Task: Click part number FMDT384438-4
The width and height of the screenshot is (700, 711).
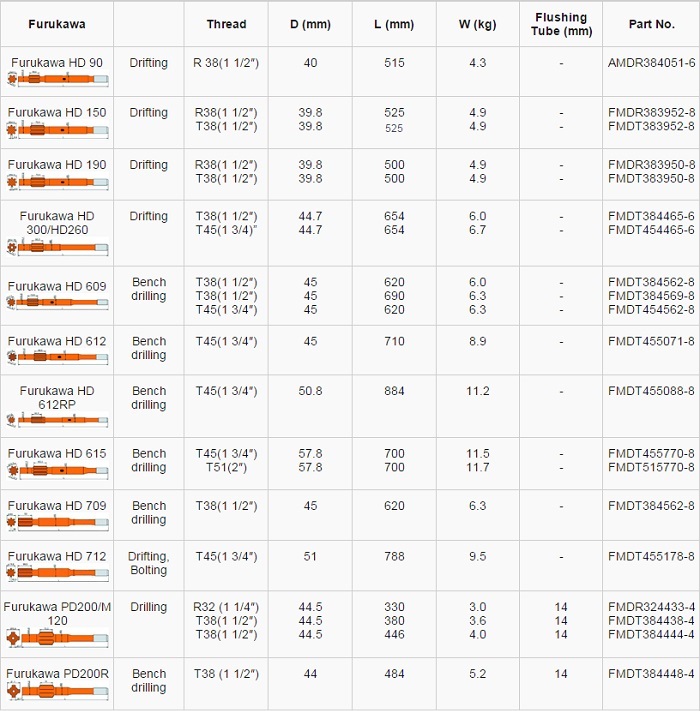Action: pyautogui.click(x=651, y=620)
